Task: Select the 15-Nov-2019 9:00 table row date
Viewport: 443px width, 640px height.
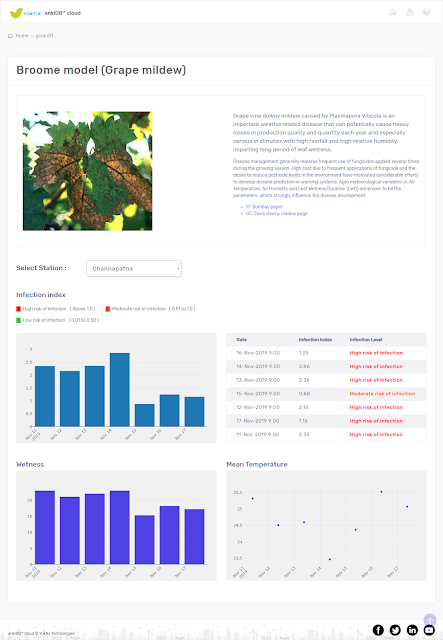Action: point(258,394)
